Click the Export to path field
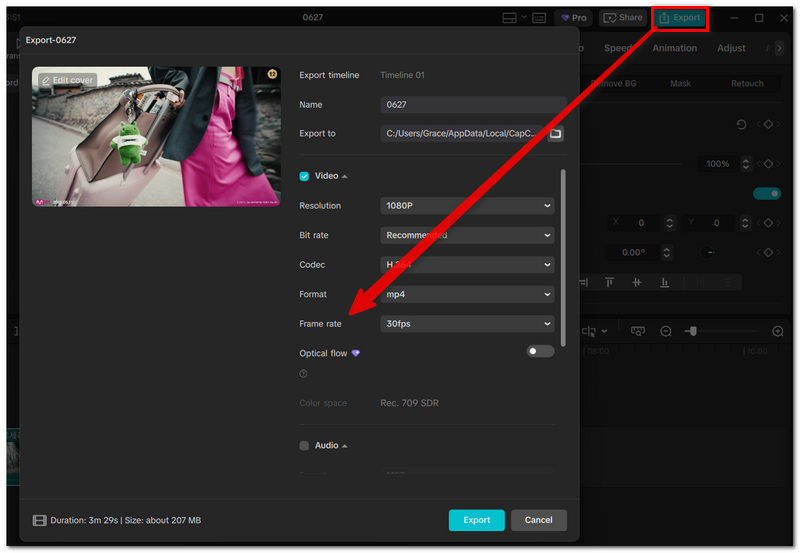The width and height of the screenshot is (800, 553). click(463, 134)
